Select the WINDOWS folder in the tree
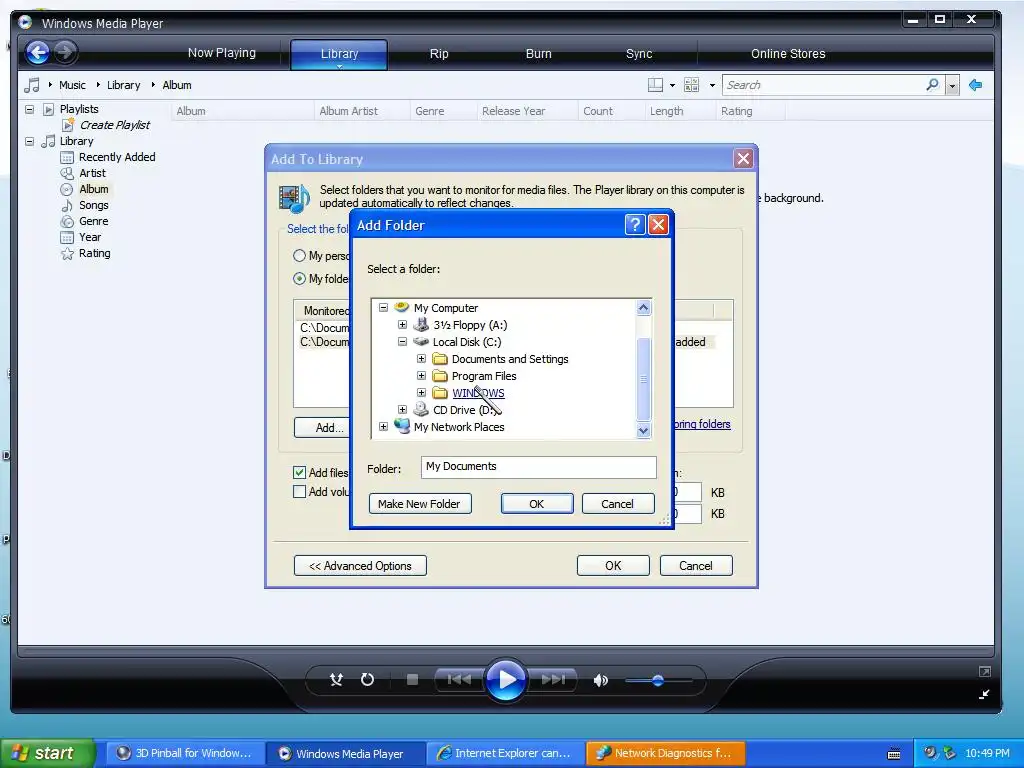Viewport: 1024px width, 768px height. (478, 393)
